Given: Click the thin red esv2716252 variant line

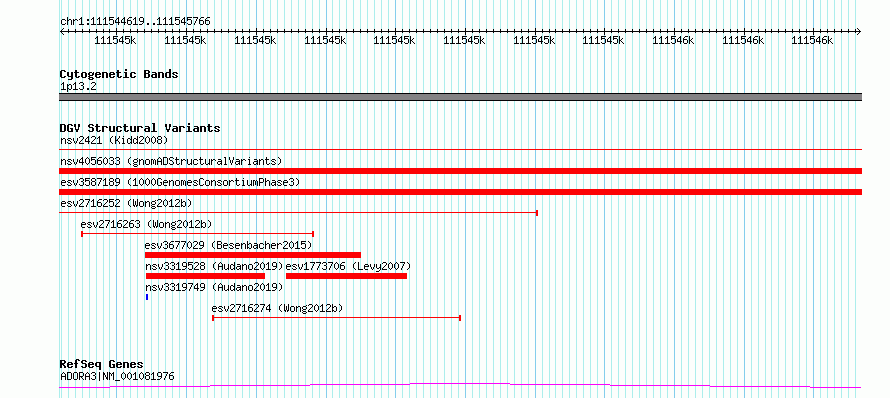Looking at the screenshot, I should 299,213.
